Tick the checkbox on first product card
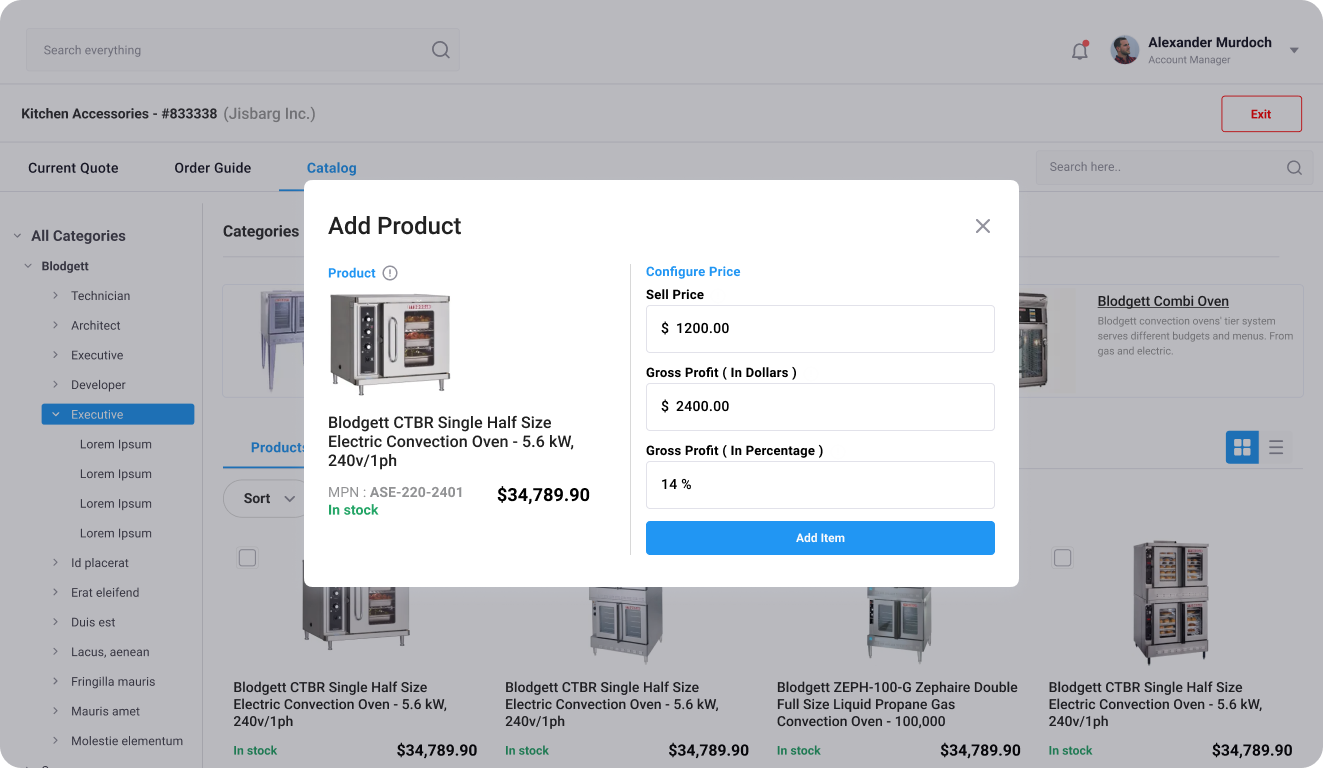 tap(248, 557)
